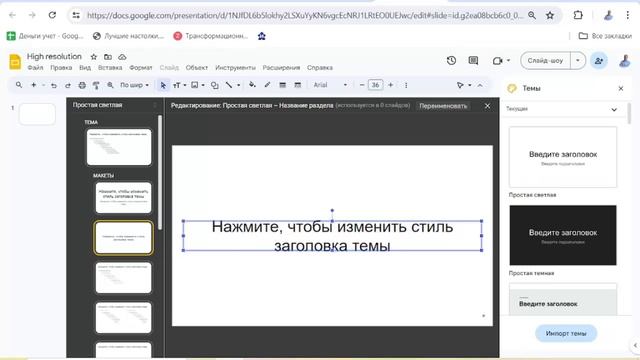Screen dimensions: 640x360
Task: Search the menus with the magnifier icon
Action: coord(19,85)
